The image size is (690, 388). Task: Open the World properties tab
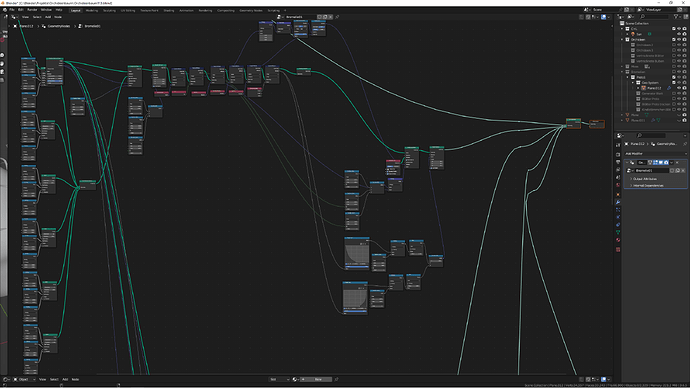point(618,185)
